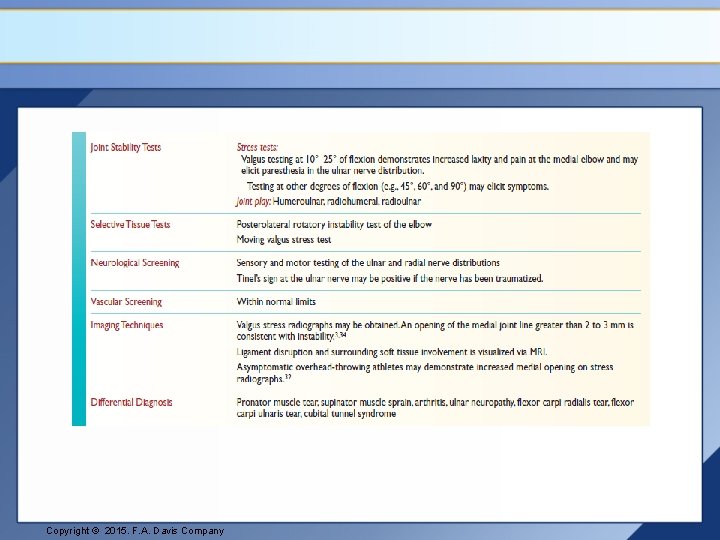Image resolution: width=720 pixels, height=540 pixels.
Task: Select the 'Valgus testing at 10°' sentence
Action: tap(439, 165)
